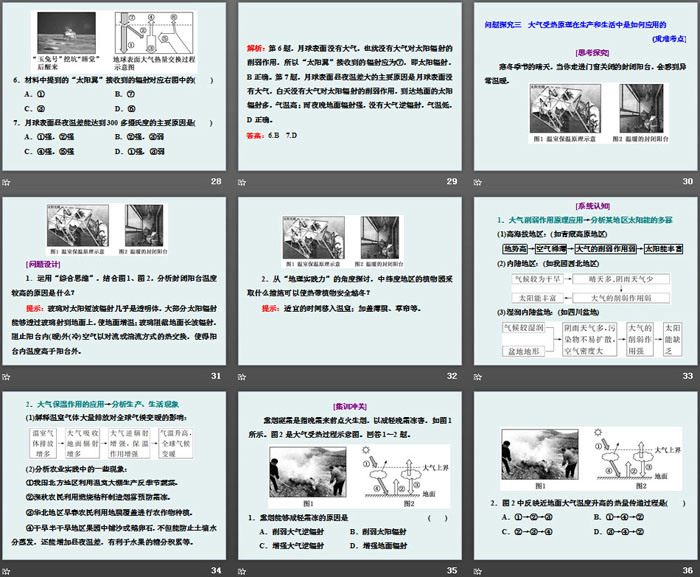
Task: Click the animation star icon under slide 29
Action: point(243,182)
